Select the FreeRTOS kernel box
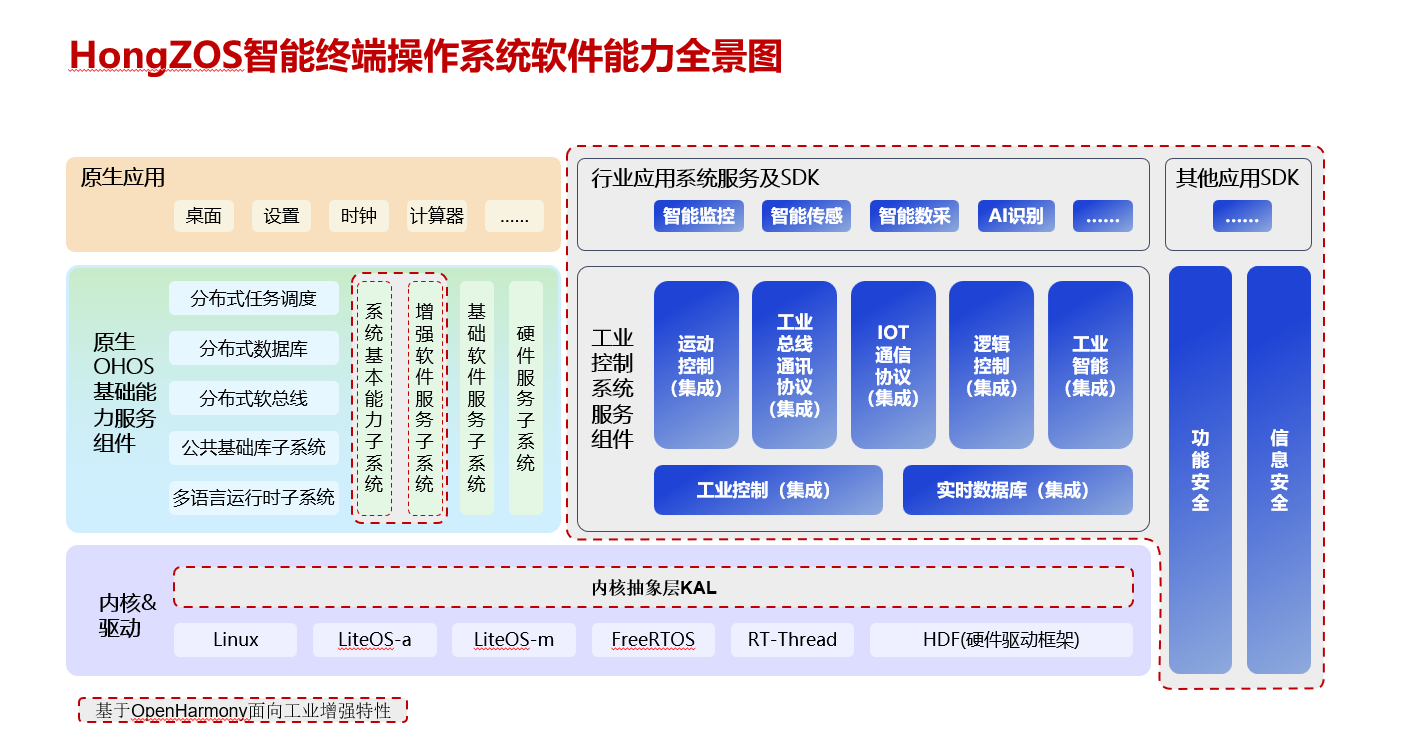1406x754 pixels. 653,640
